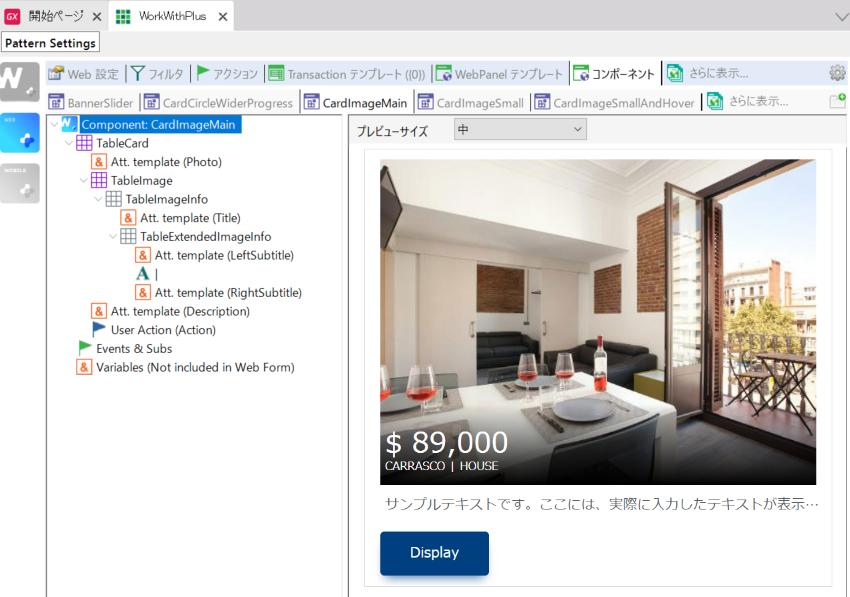
Task: Collapse the TableCard tree node
Action: point(69,143)
